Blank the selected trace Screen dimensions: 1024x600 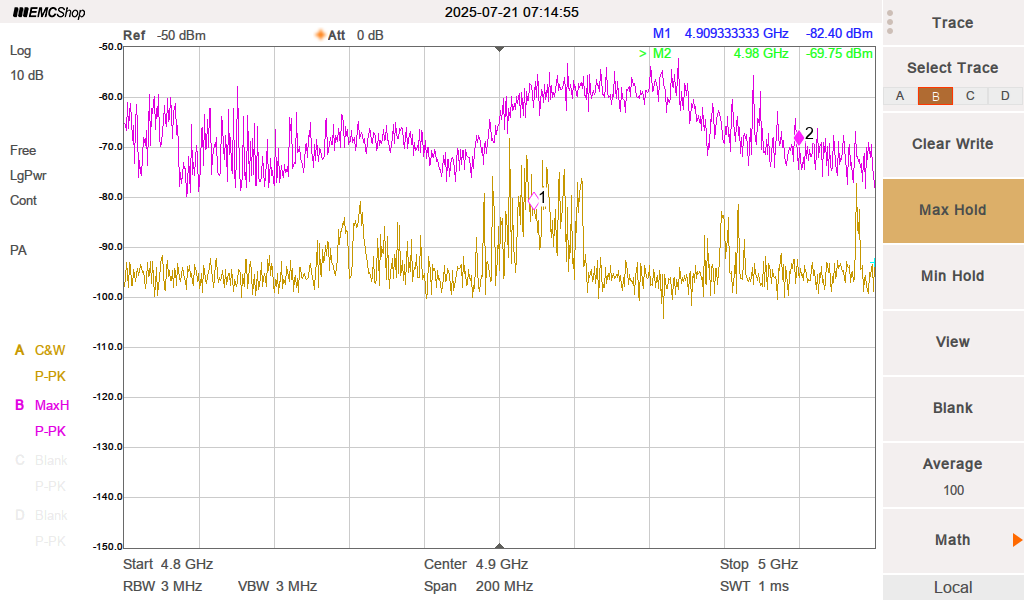[952, 408]
